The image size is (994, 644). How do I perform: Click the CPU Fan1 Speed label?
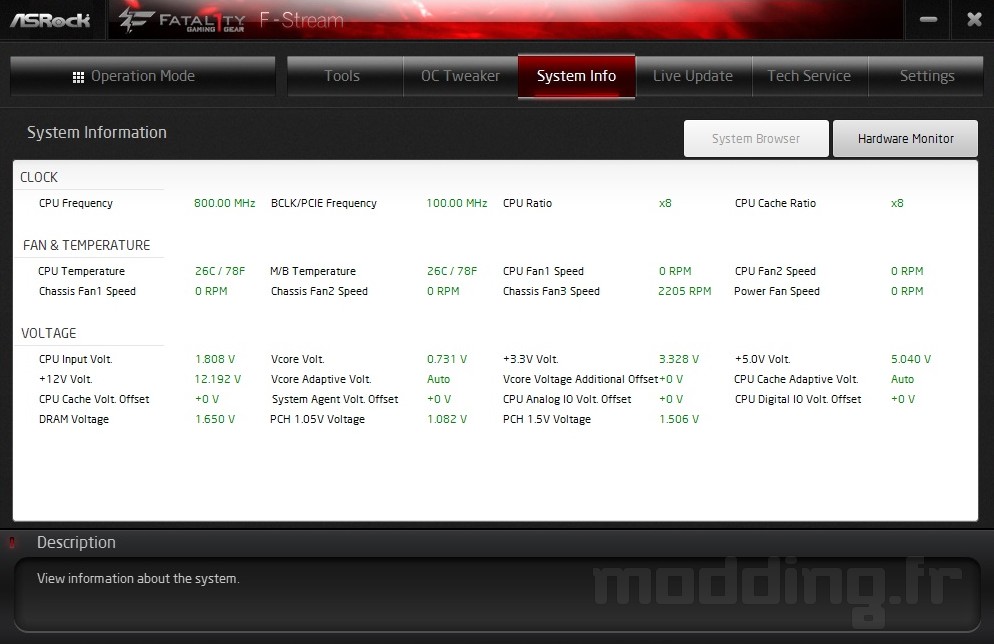(543, 271)
